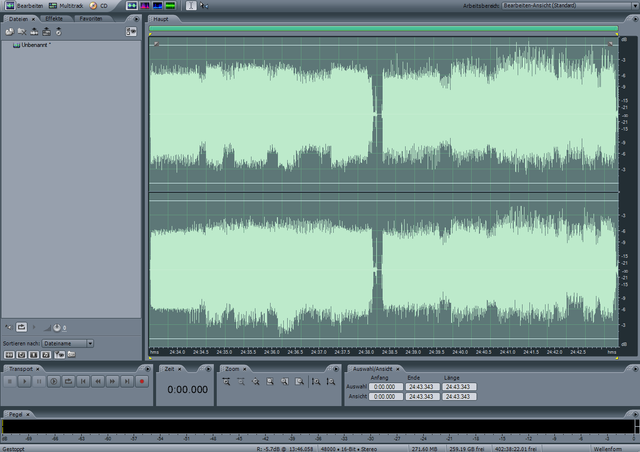Click zoom out vertically icon

pyautogui.click(x=331, y=381)
